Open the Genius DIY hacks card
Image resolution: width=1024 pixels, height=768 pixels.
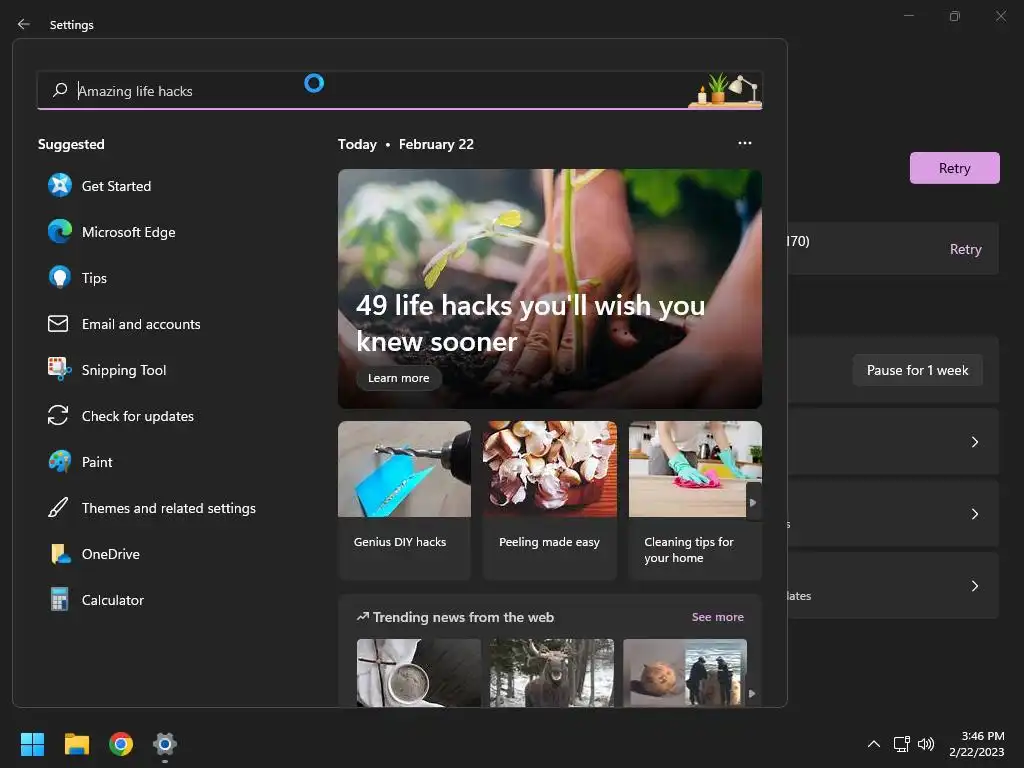[404, 500]
